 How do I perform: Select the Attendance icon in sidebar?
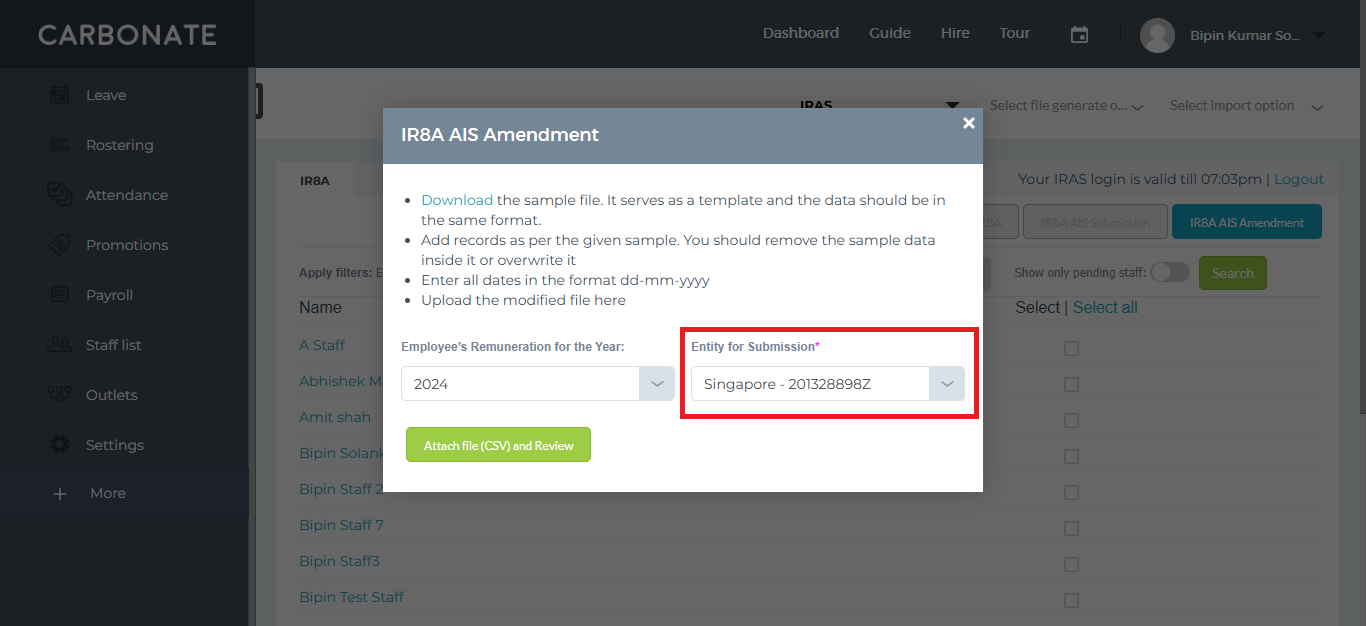[x=60, y=194]
